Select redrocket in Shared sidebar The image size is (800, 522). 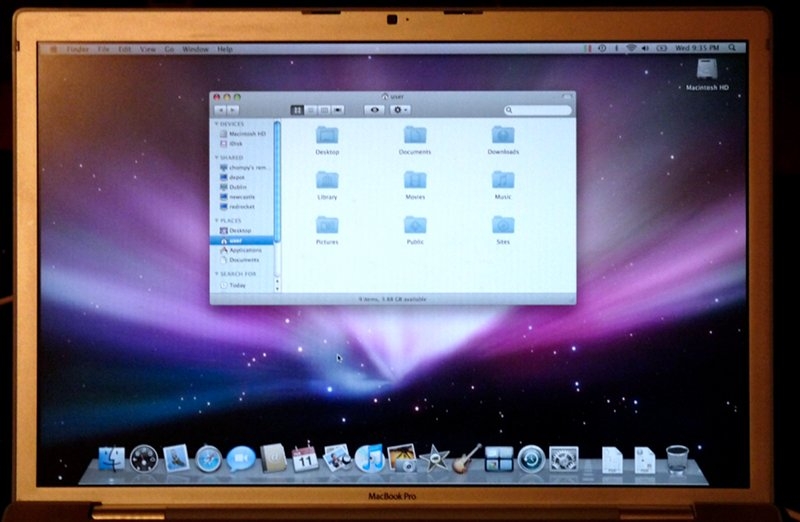tap(243, 207)
